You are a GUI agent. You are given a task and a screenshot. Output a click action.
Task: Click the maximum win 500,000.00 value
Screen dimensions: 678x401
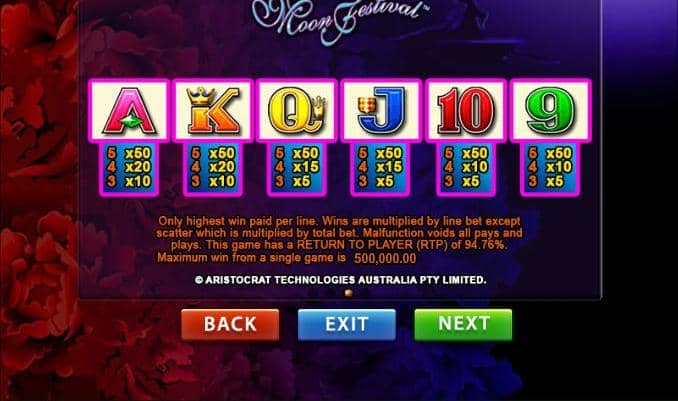point(385,259)
